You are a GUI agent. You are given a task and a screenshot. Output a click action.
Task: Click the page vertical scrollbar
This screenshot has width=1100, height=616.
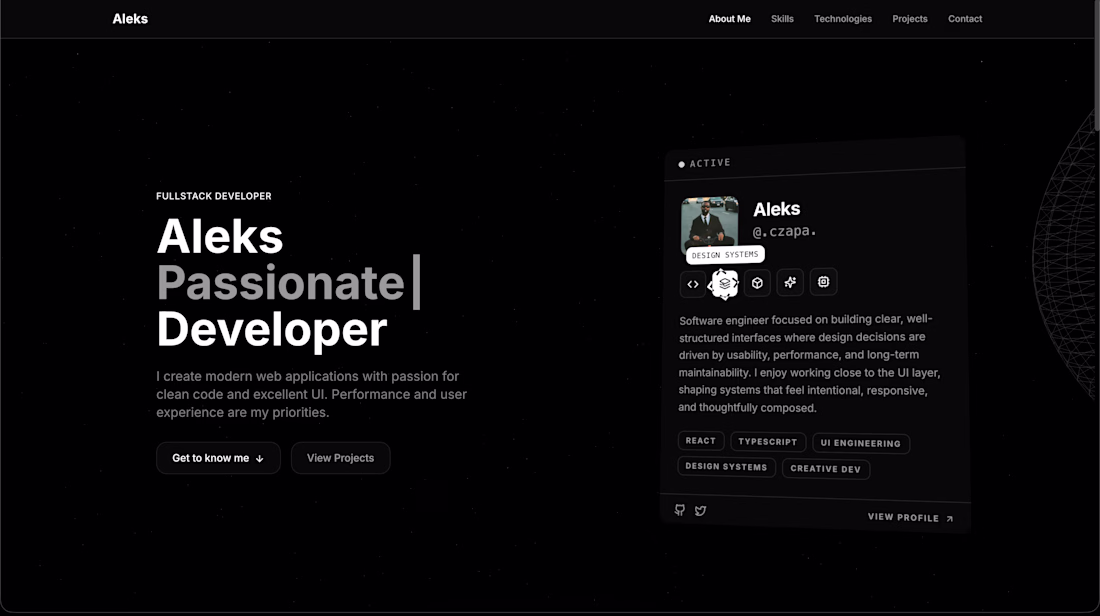point(1096,65)
